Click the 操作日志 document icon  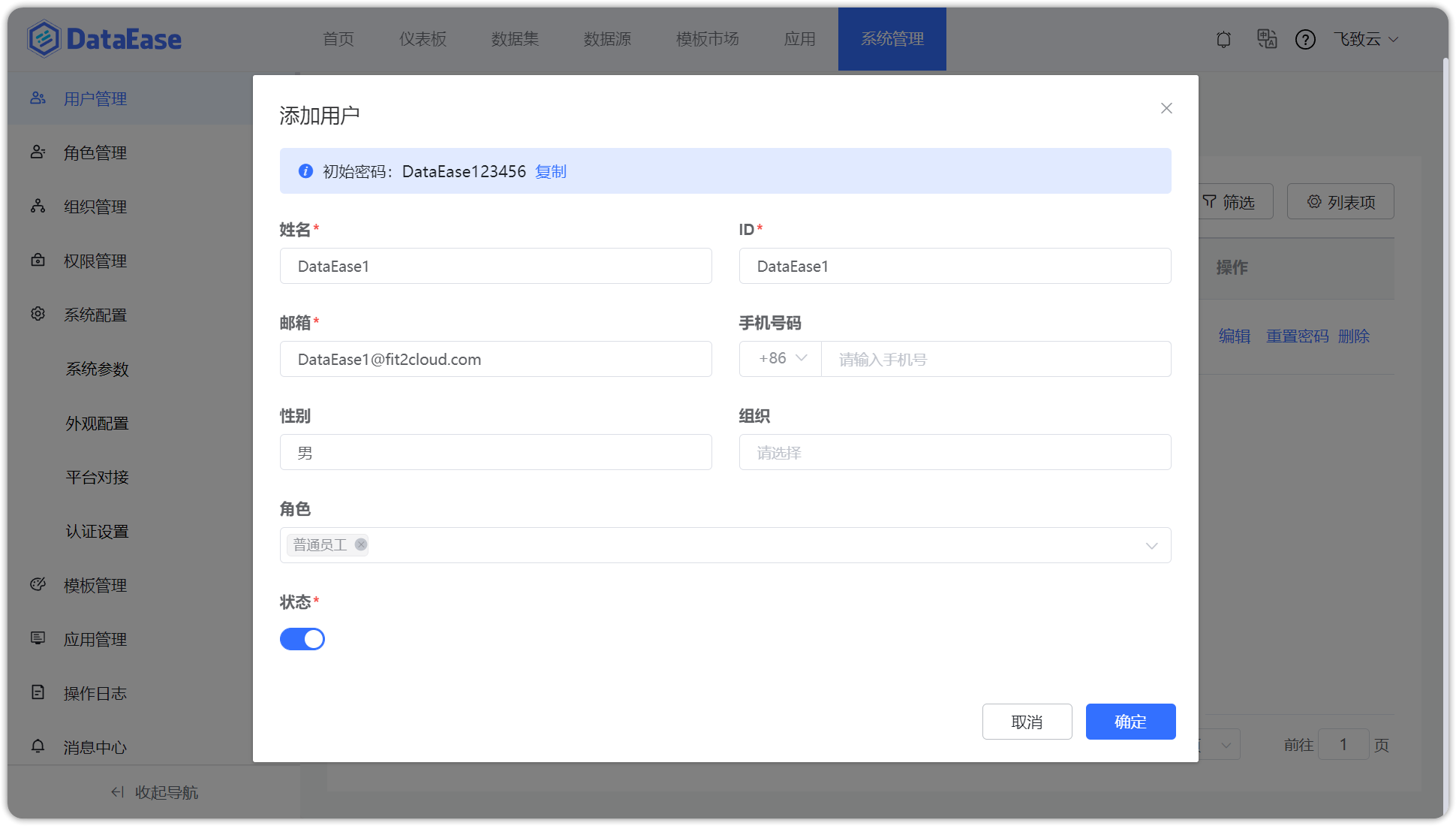click(38, 692)
